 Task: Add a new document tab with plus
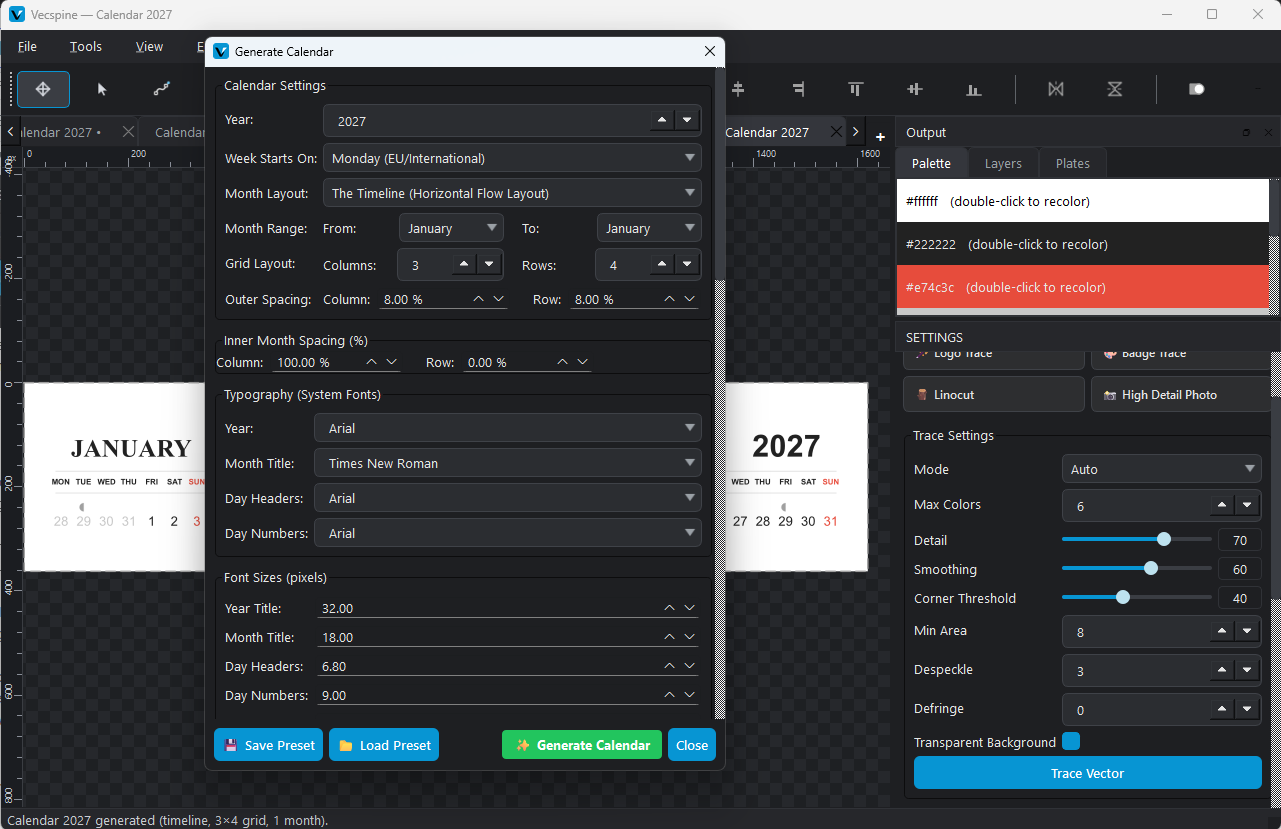pyautogui.click(x=880, y=136)
